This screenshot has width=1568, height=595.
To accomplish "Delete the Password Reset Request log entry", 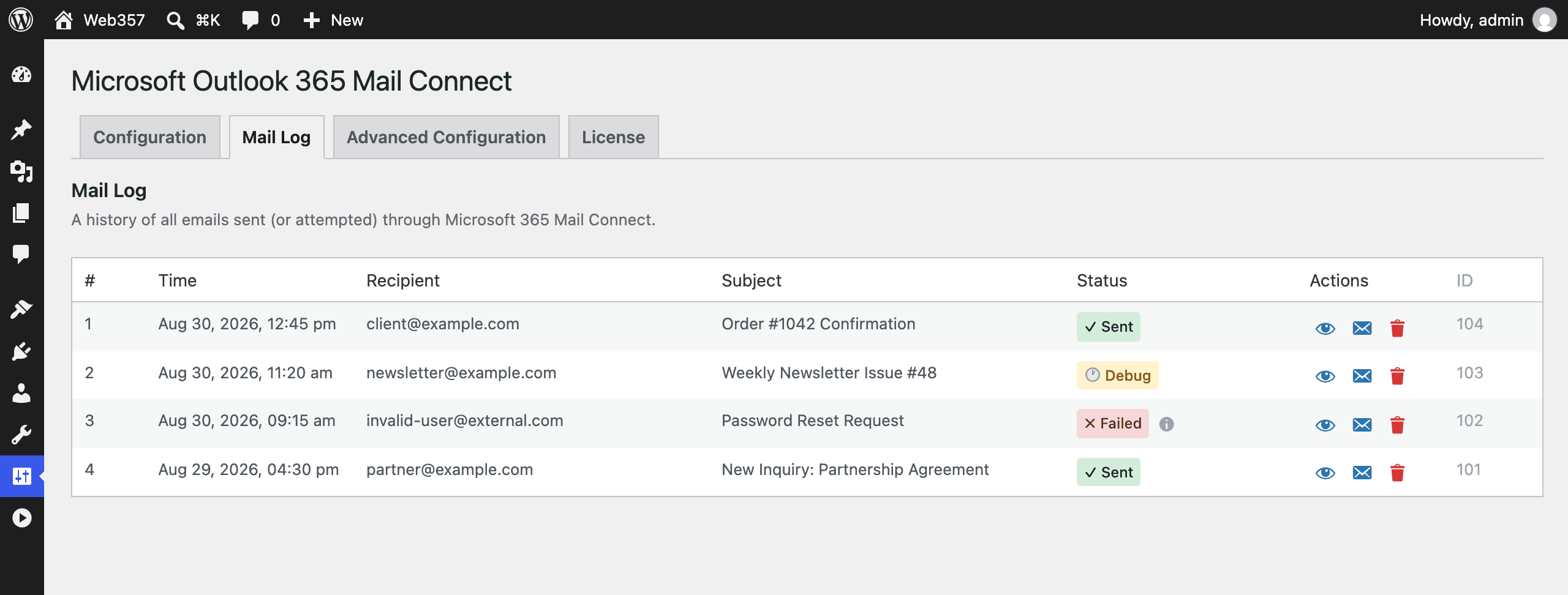I will (1398, 425).
